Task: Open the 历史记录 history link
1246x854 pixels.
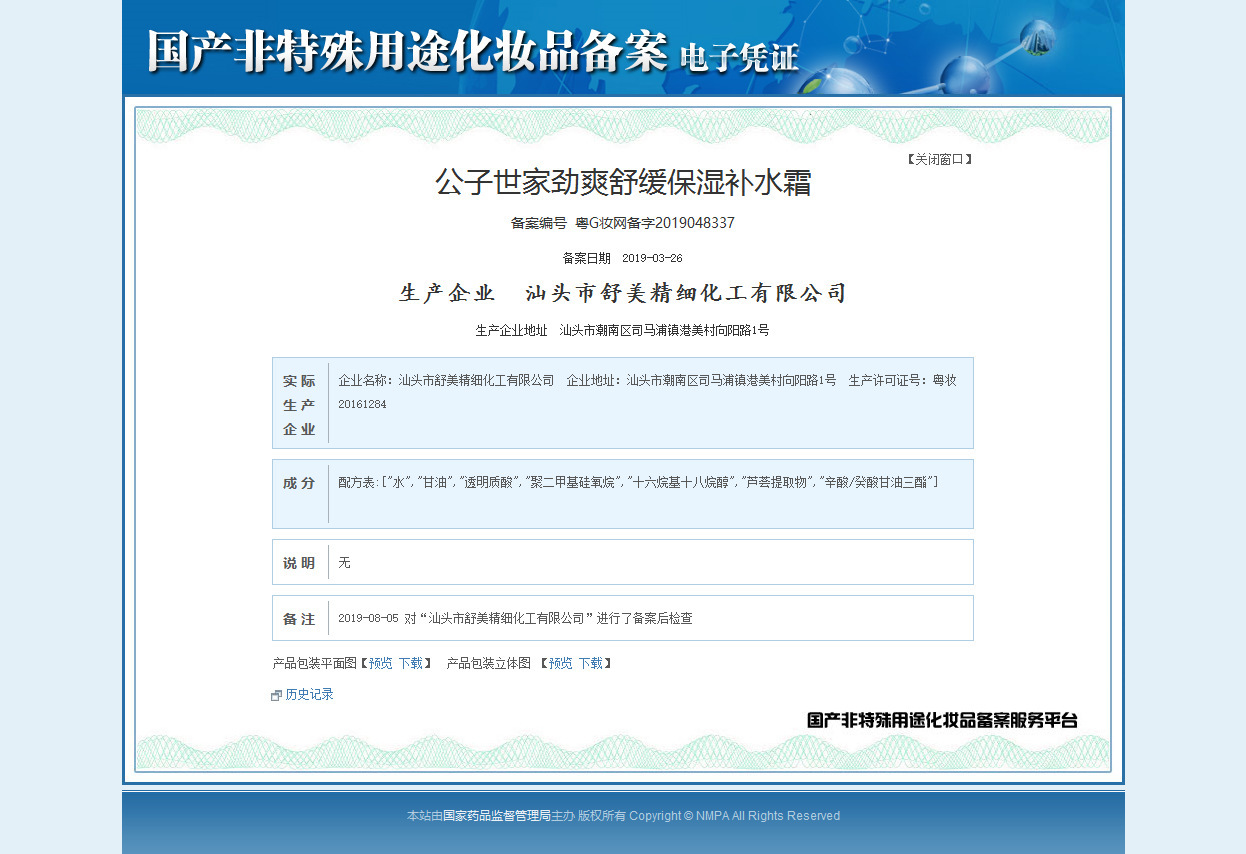Action: (x=309, y=694)
